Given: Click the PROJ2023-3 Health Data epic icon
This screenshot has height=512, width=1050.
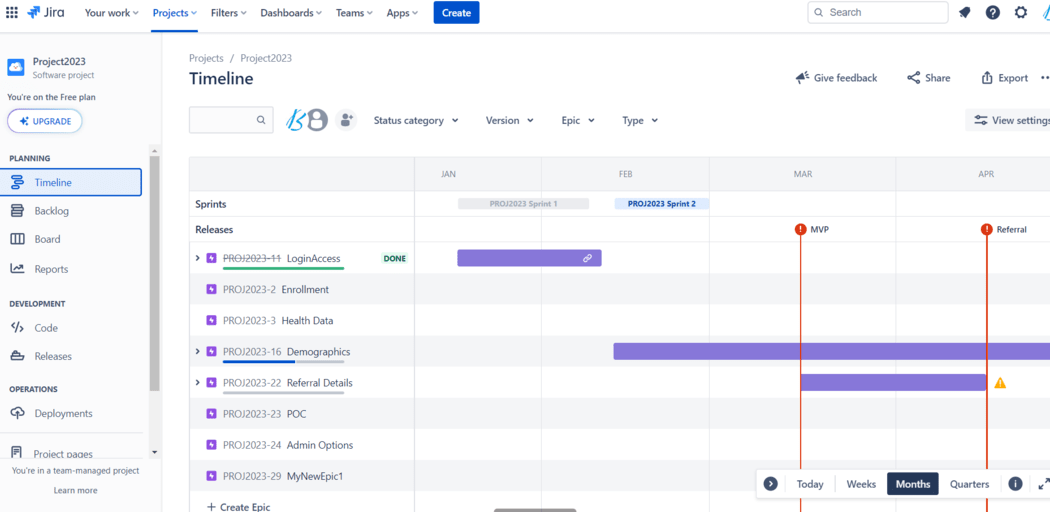Looking at the screenshot, I should (212, 321).
